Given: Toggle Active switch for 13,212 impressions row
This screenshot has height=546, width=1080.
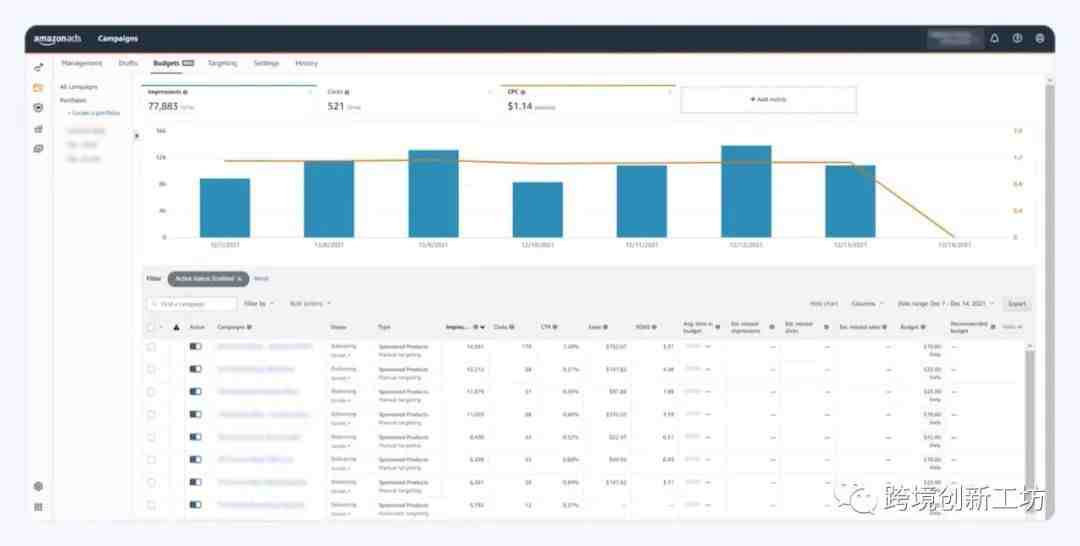Looking at the screenshot, I should pyautogui.click(x=196, y=370).
